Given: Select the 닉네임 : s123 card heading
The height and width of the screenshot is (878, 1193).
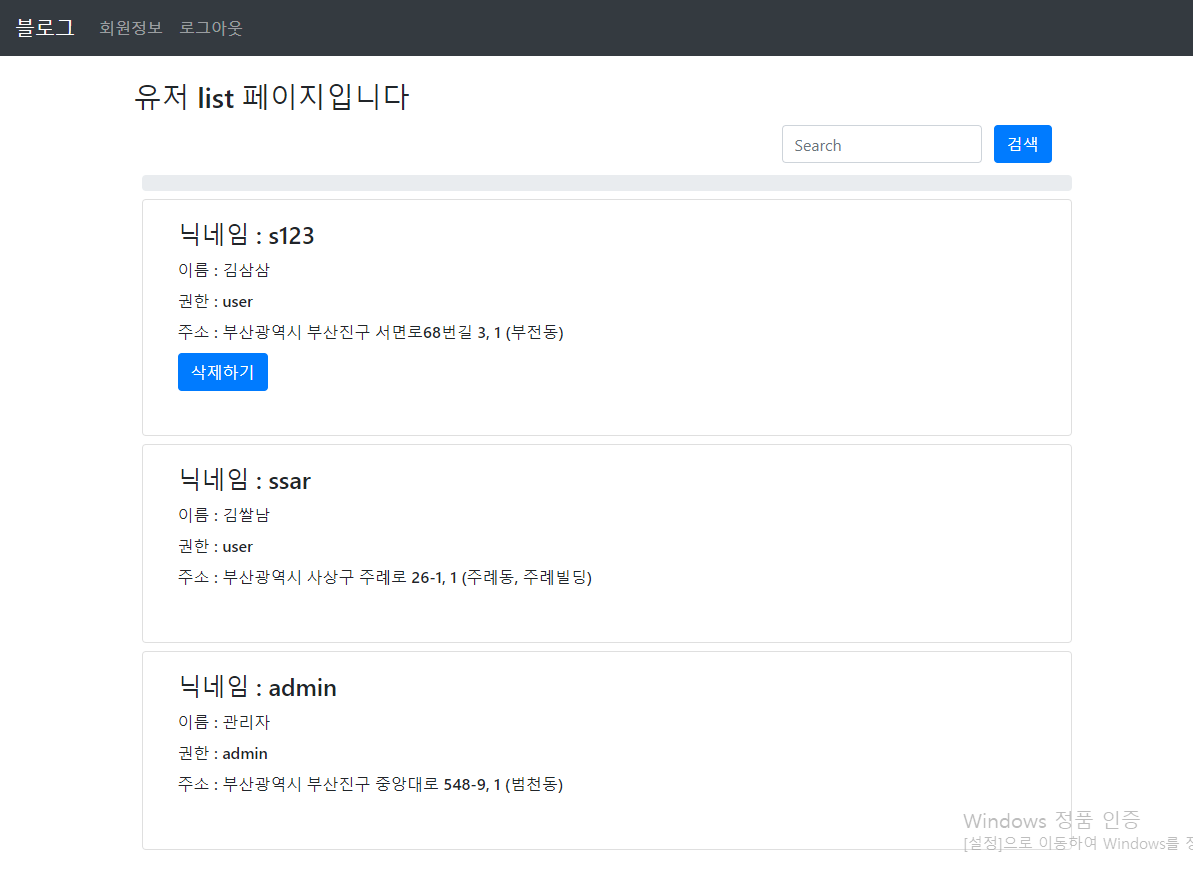Looking at the screenshot, I should [x=247, y=236].
